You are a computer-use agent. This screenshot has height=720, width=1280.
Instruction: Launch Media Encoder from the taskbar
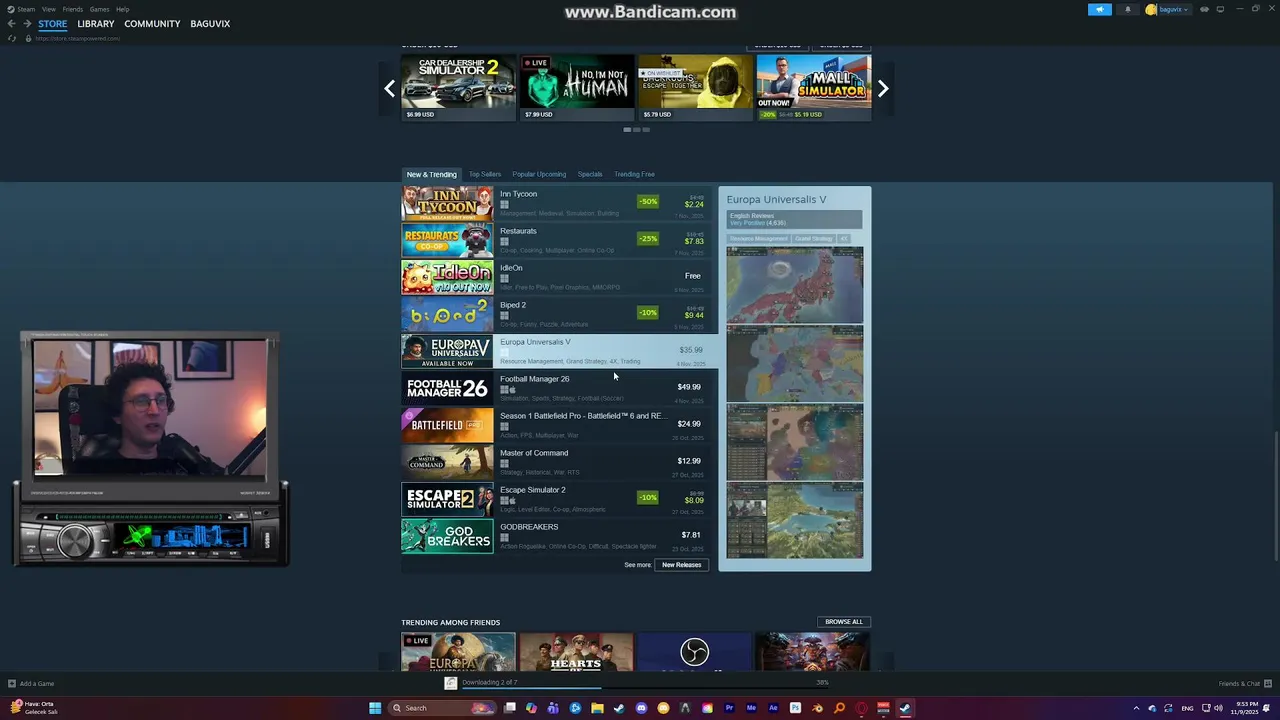coord(751,708)
